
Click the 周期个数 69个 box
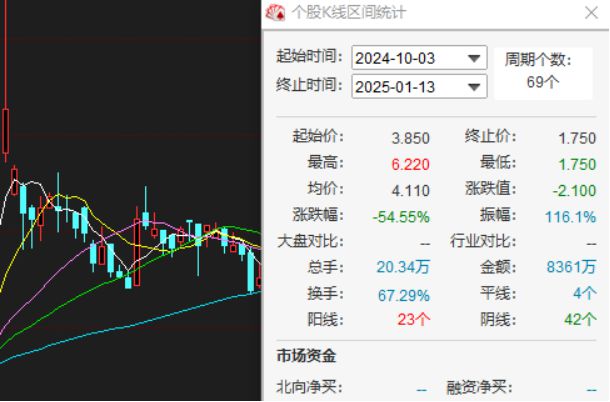[x=543, y=72]
